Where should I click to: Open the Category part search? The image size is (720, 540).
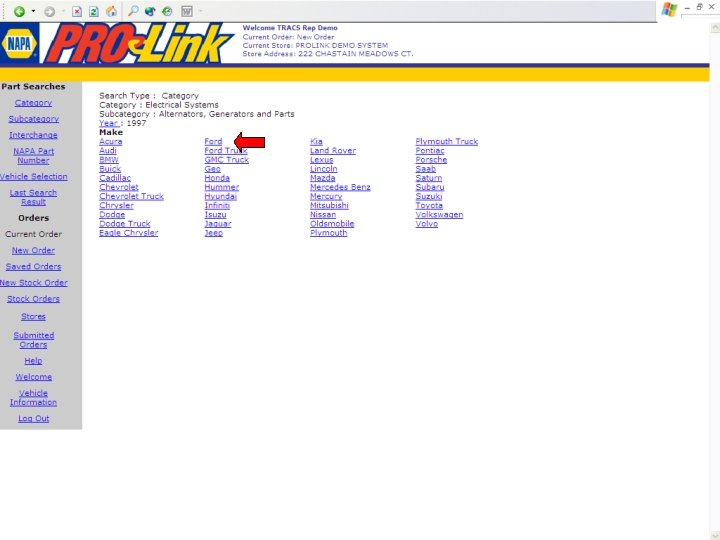[33, 103]
